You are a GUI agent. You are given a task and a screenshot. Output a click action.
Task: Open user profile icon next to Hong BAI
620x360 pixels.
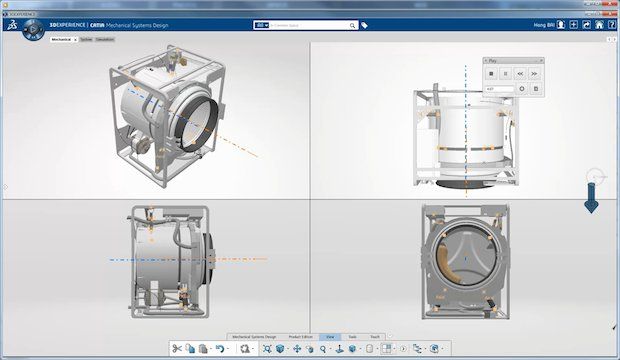click(x=561, y=25)
